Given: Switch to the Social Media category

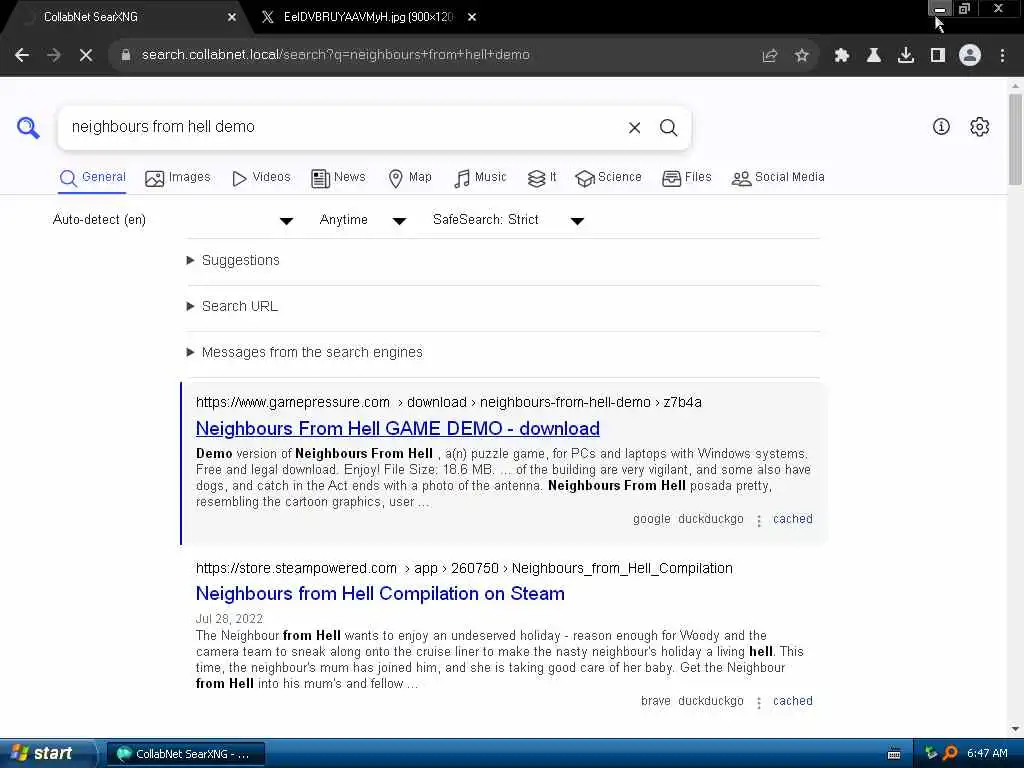Looking at the screenshot, I should point(778,178).
